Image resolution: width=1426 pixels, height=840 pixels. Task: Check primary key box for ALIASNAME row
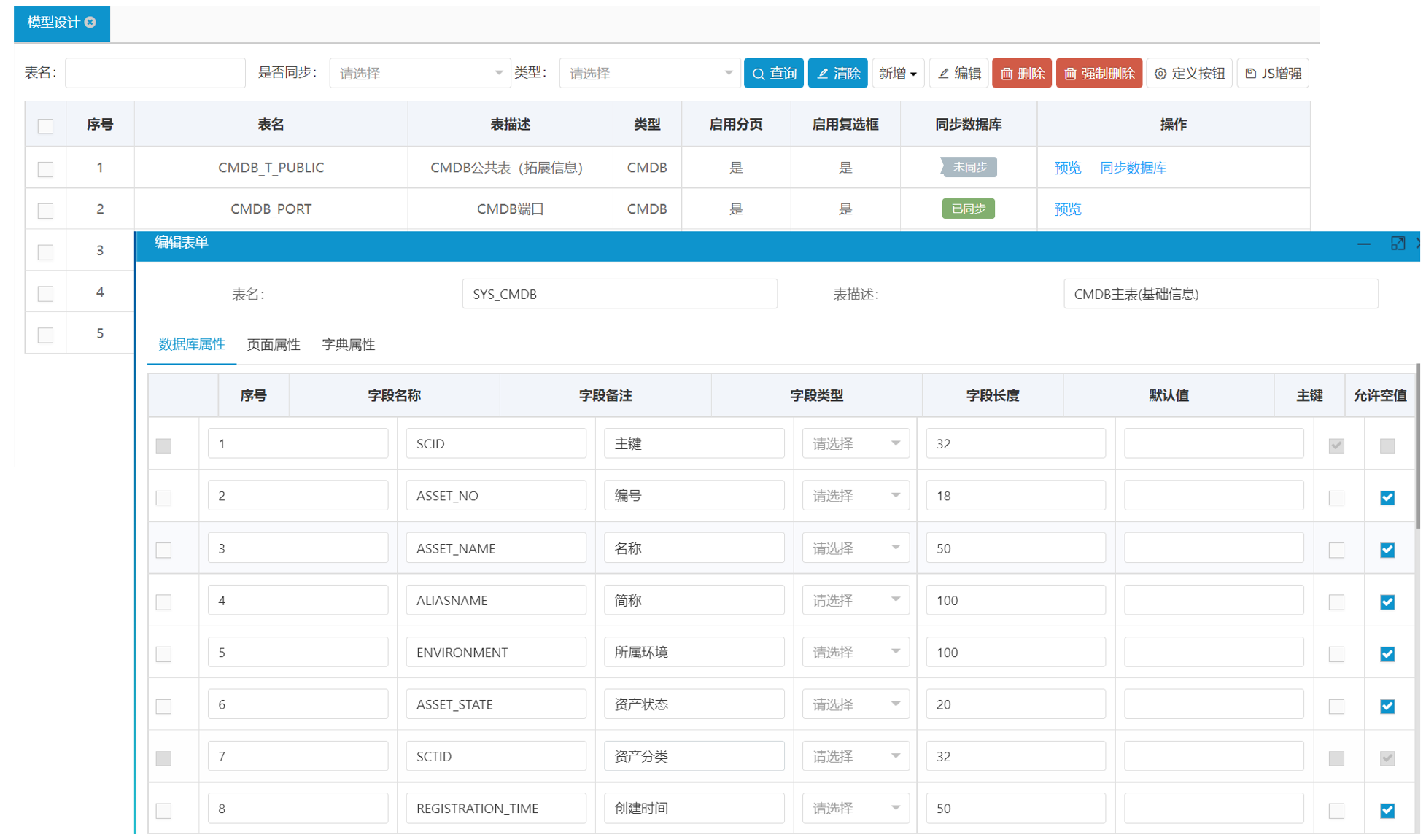tap(1336, 602)
